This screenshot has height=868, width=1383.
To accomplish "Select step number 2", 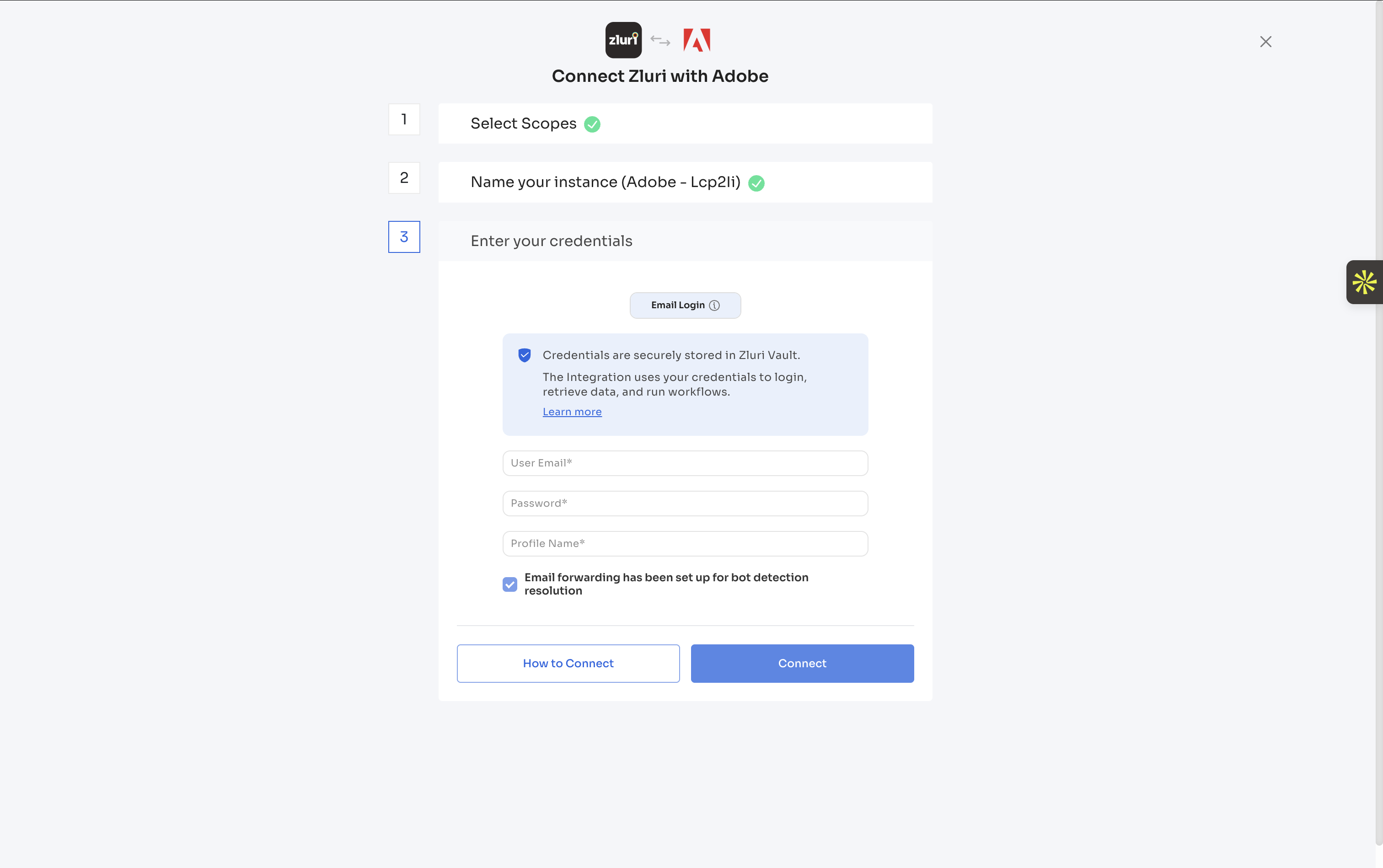I will (404, 178).
